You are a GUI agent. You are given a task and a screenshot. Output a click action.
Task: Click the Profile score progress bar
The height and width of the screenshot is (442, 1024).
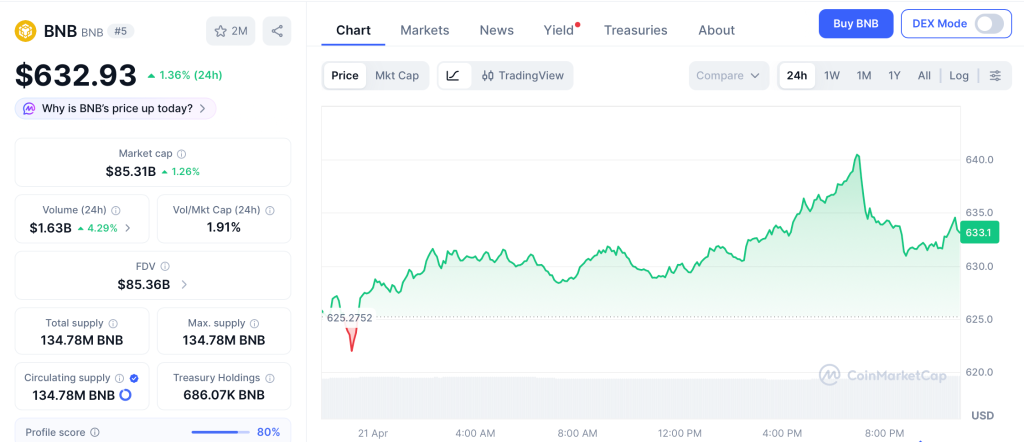click(220, 432)
